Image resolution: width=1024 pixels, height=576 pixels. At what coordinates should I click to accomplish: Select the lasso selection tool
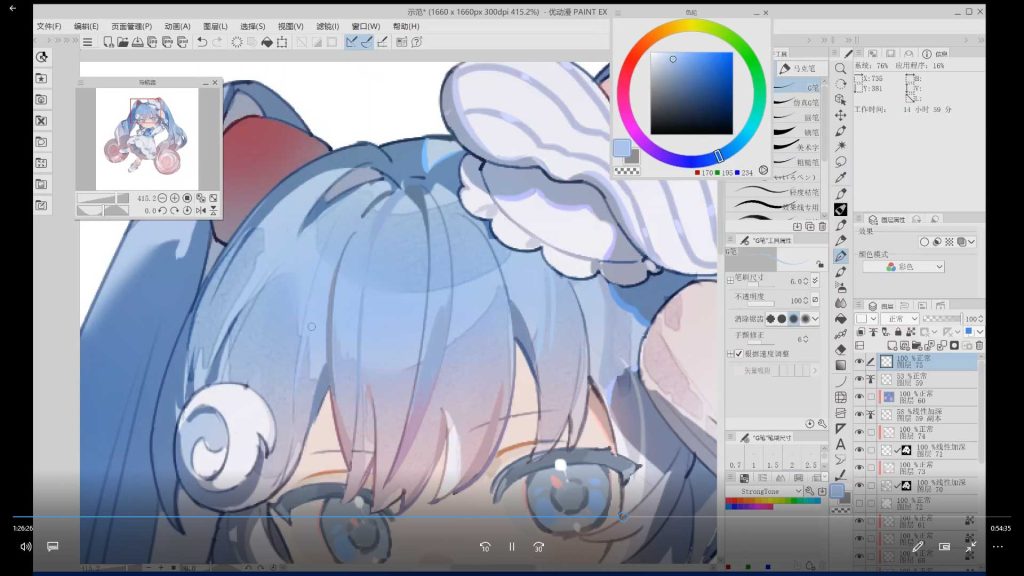840,162
